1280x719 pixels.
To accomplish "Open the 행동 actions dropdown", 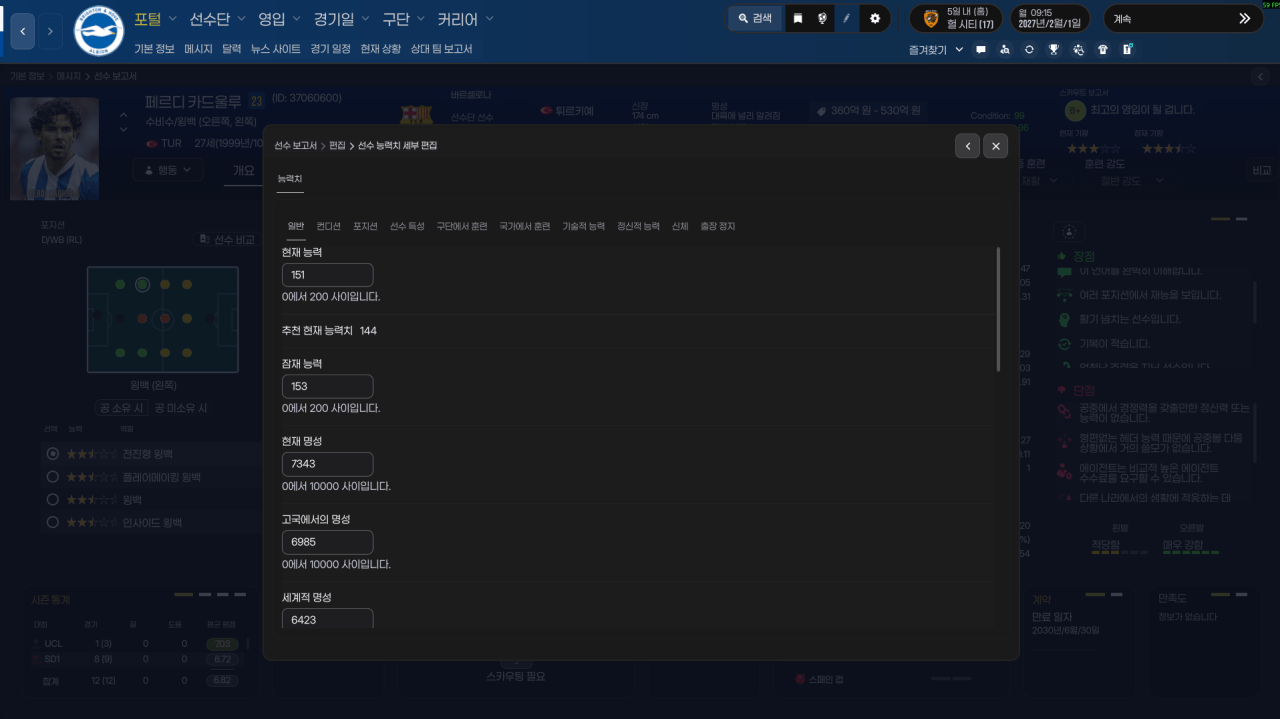I will click(168, 171).
